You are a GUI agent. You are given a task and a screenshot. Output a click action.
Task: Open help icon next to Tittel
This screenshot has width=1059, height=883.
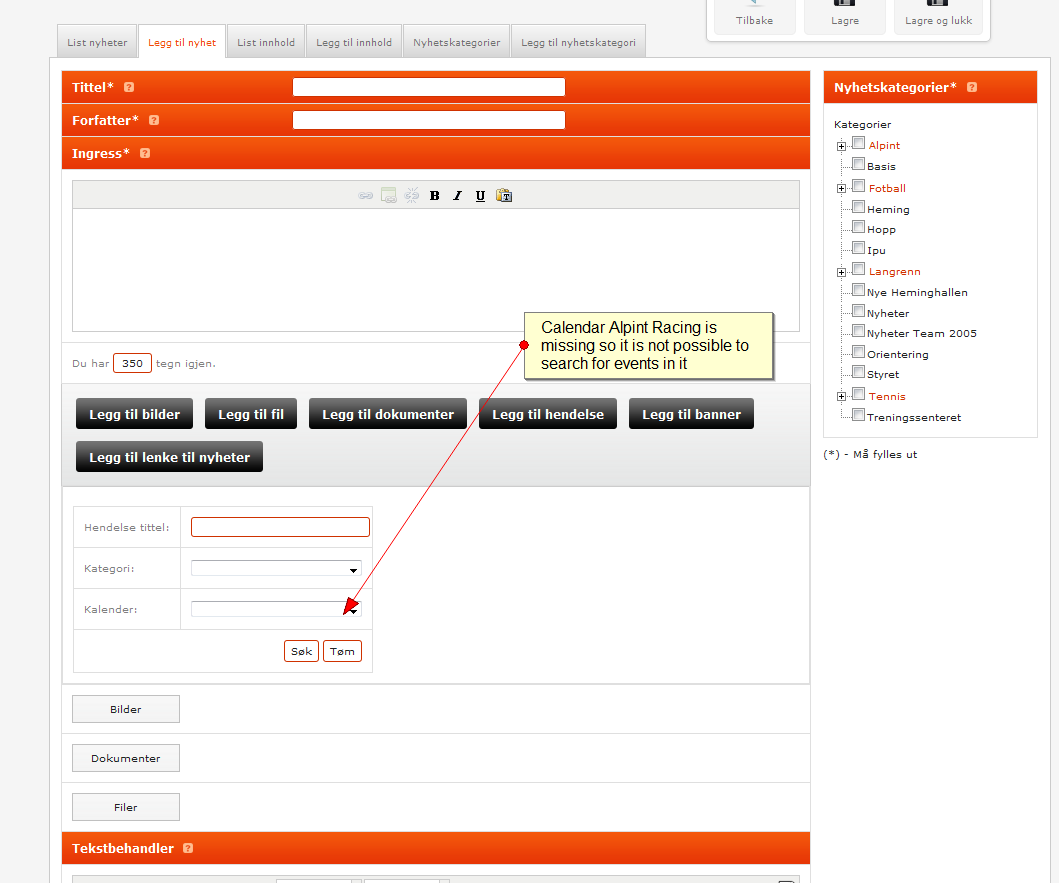(x=129, y=87)
